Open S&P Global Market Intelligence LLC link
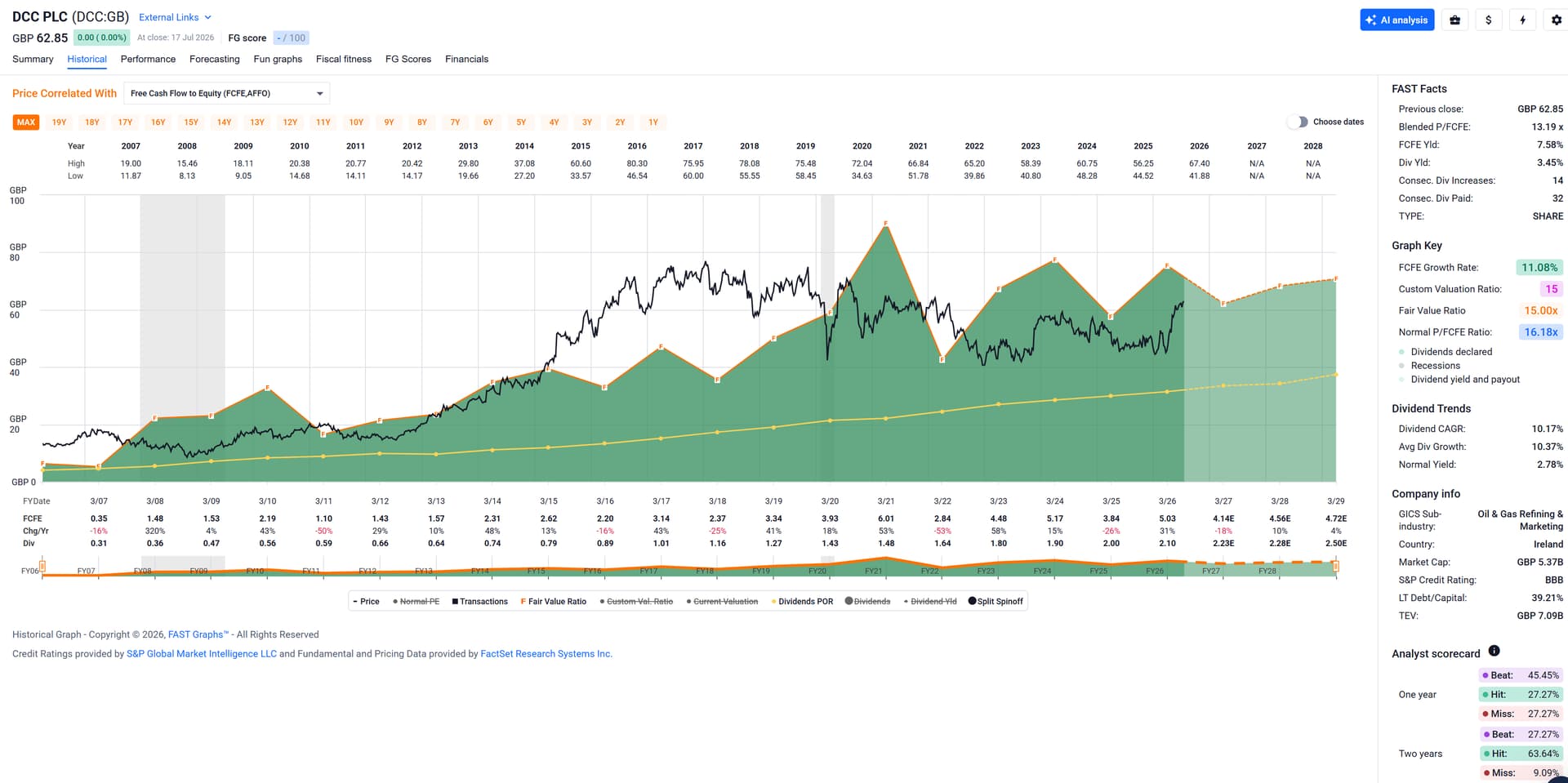Image resolution: width=1568 pixels, height=783 pixels. (x=202, y=654)
